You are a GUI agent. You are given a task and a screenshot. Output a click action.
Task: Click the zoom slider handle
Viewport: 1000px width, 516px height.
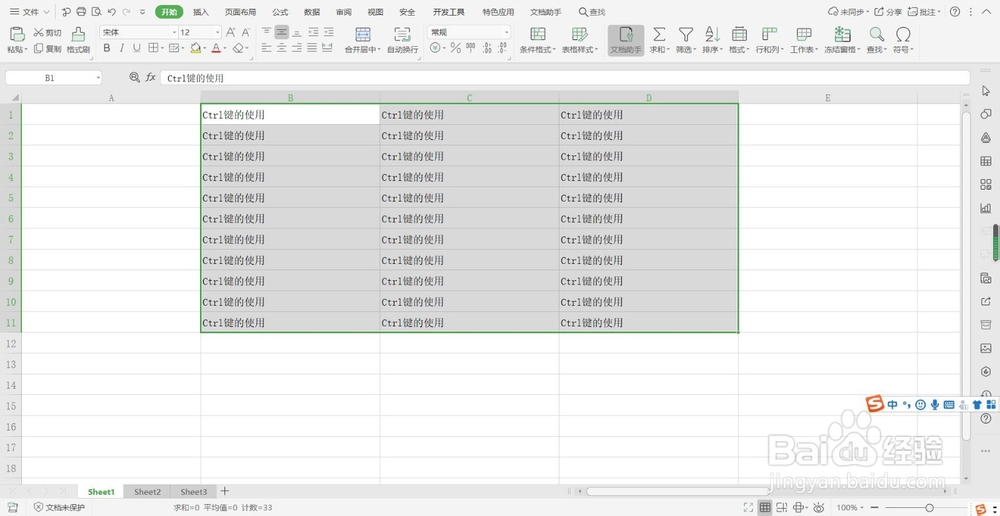pyautogui.click(x=929, y=508)
